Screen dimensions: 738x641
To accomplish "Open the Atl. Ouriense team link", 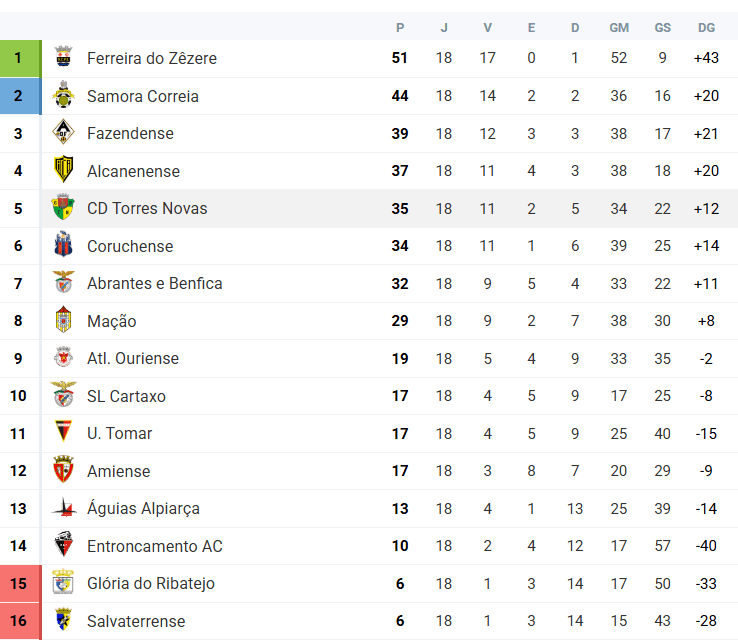I will point(133,359).
